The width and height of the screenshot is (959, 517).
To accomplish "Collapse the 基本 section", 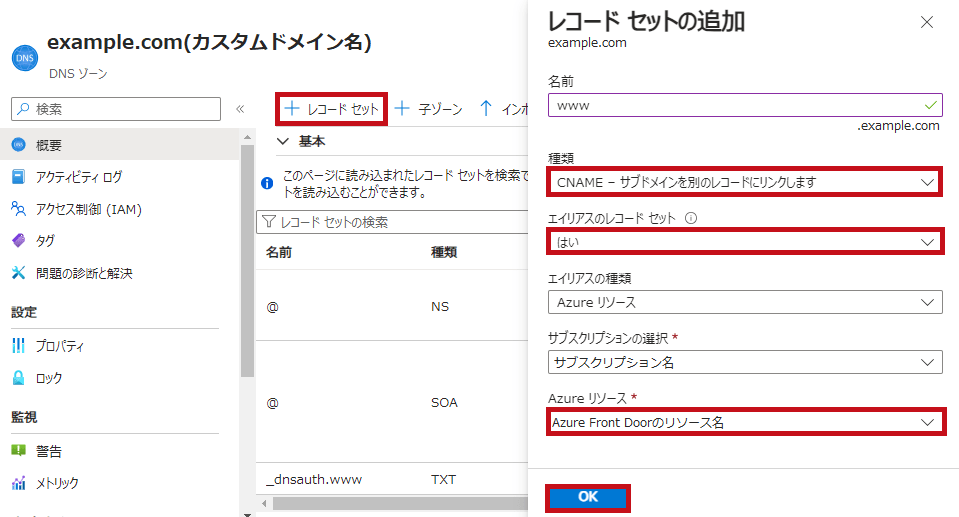I will coord(282,141).
